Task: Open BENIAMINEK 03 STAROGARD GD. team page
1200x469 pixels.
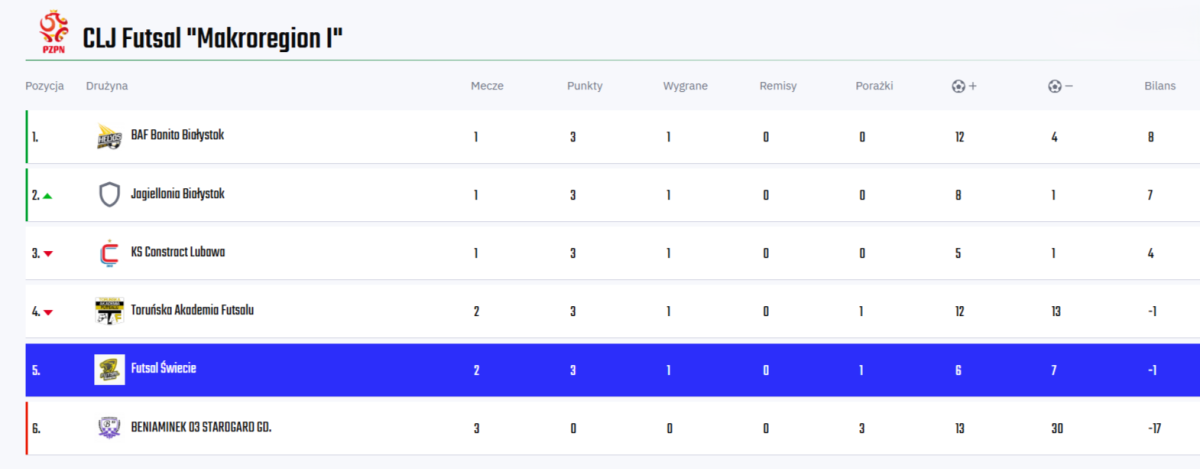Action: pyautogui.click(x=201, y=427)
